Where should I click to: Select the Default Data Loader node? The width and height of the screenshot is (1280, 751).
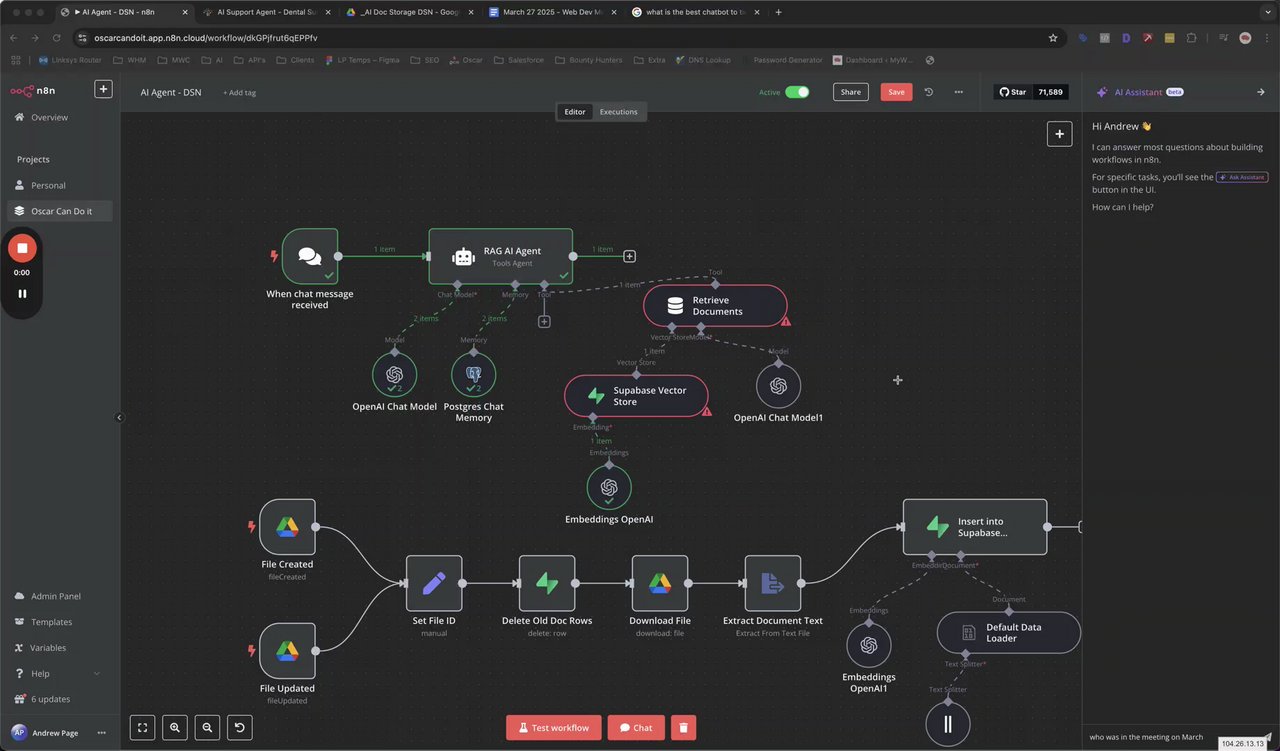tap(1009, 633)
